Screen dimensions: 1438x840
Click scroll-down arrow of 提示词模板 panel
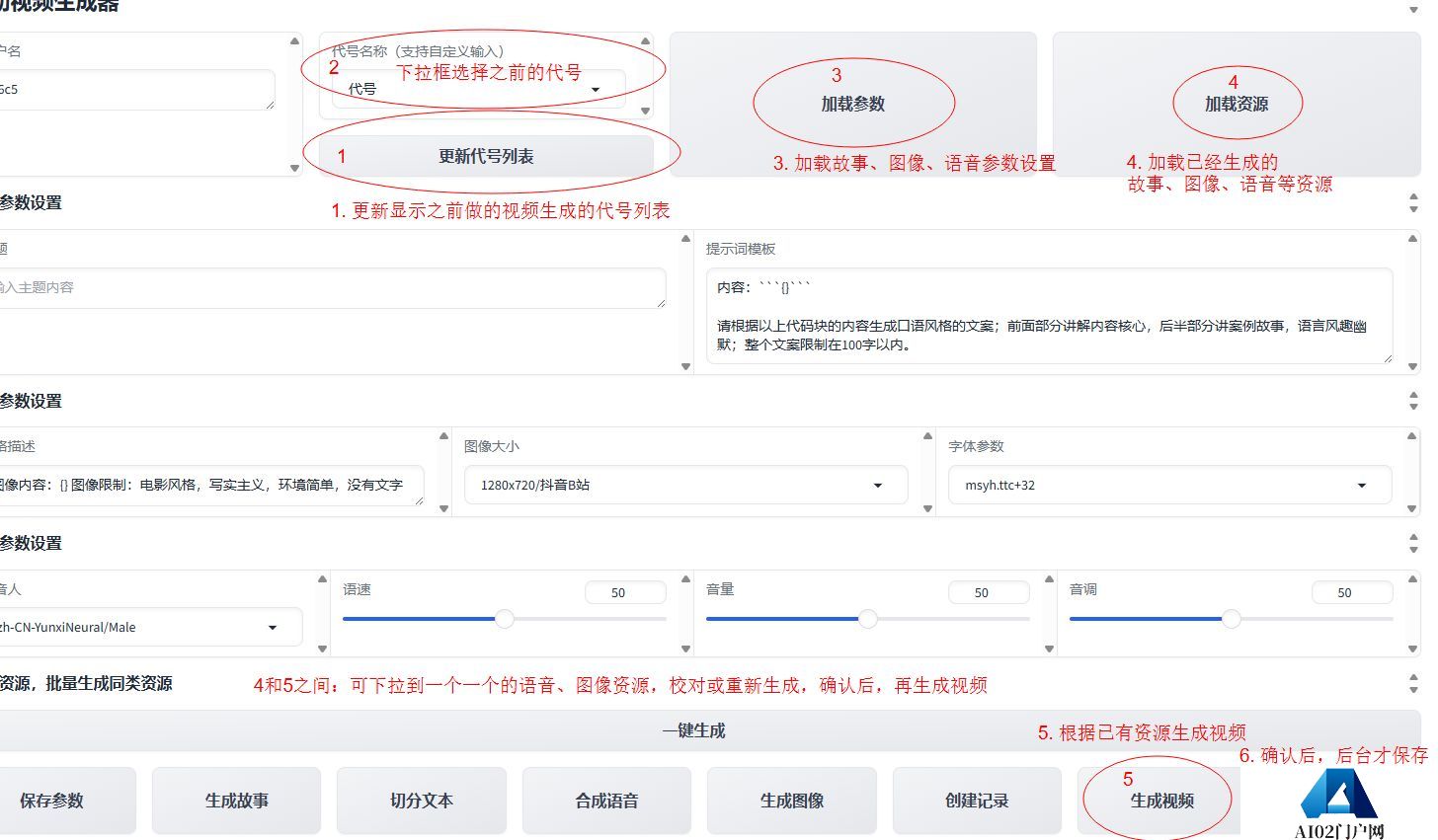tap(1414, 366)
